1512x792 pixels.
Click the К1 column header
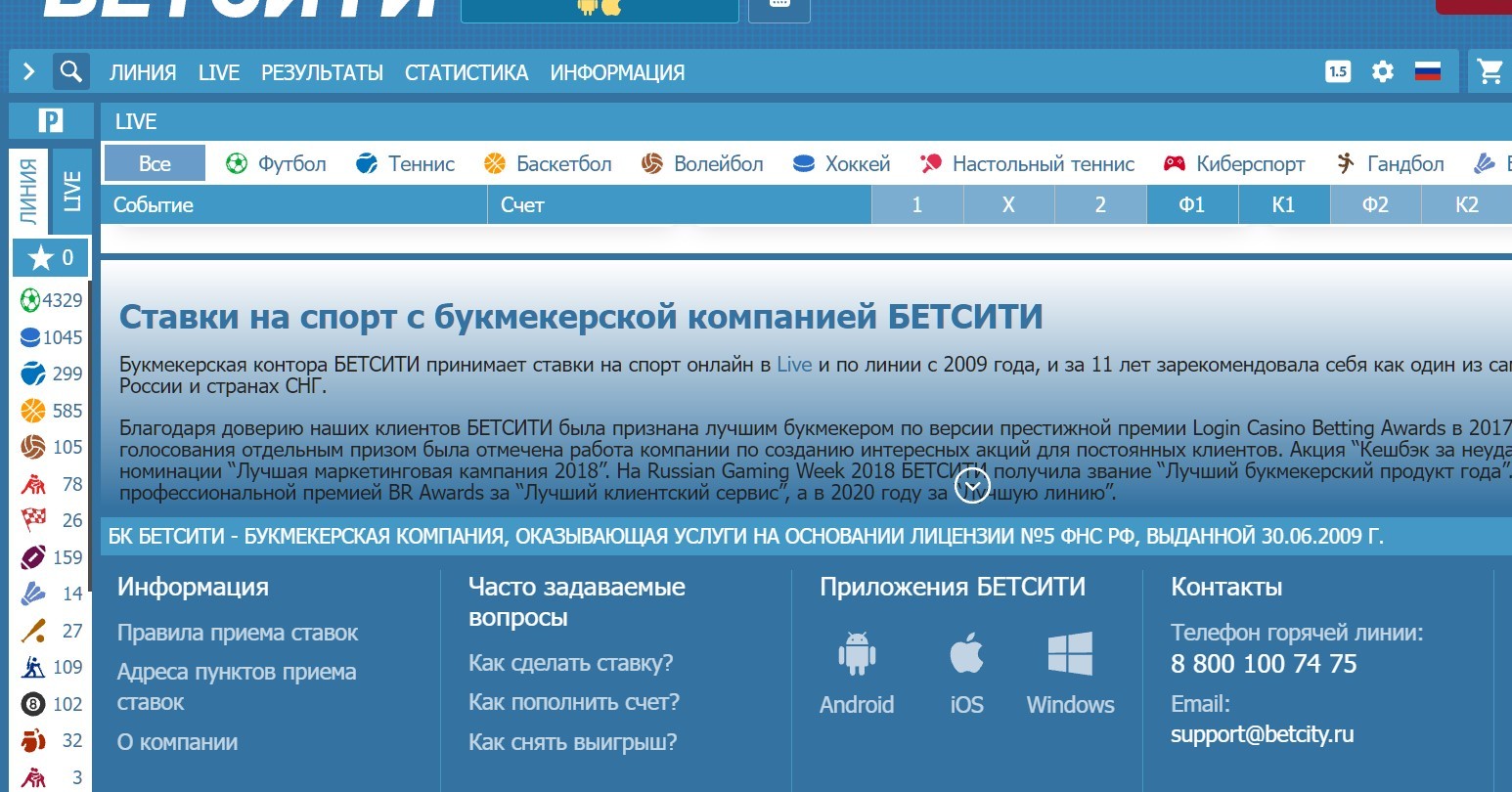pos(1284,205)
